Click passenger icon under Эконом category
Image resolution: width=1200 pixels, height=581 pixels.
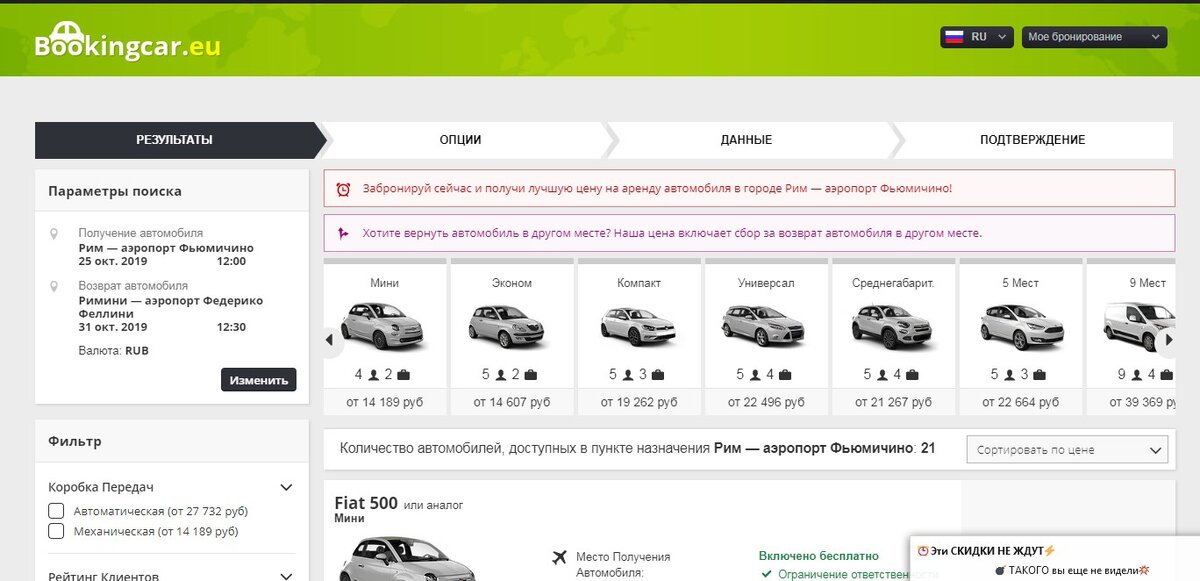click(501, 375)
